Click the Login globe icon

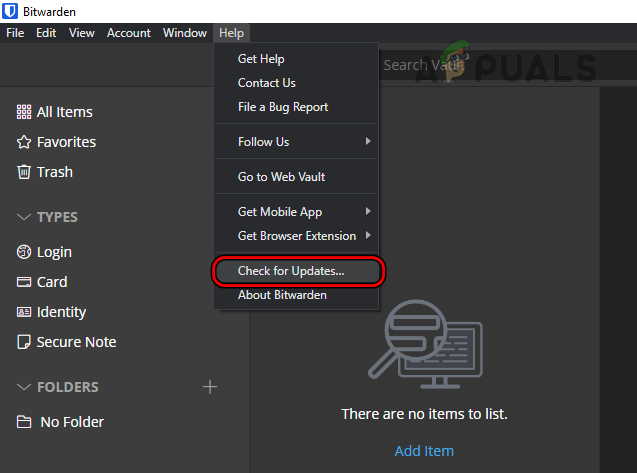click(24, 252)
